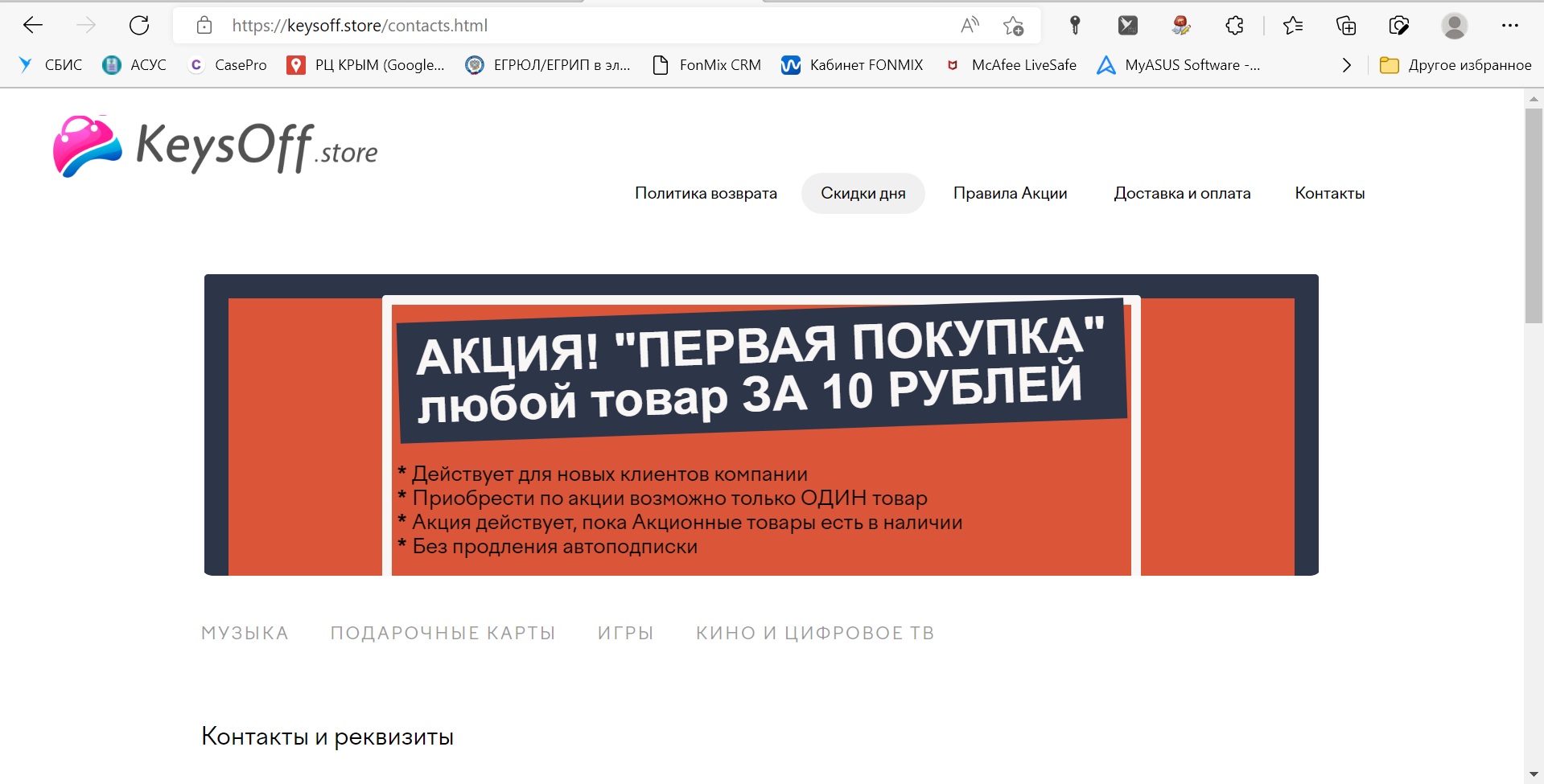The image size is (1544, 784).
Task: Go back with the browser back arrow
Action: tap(33, 26)
